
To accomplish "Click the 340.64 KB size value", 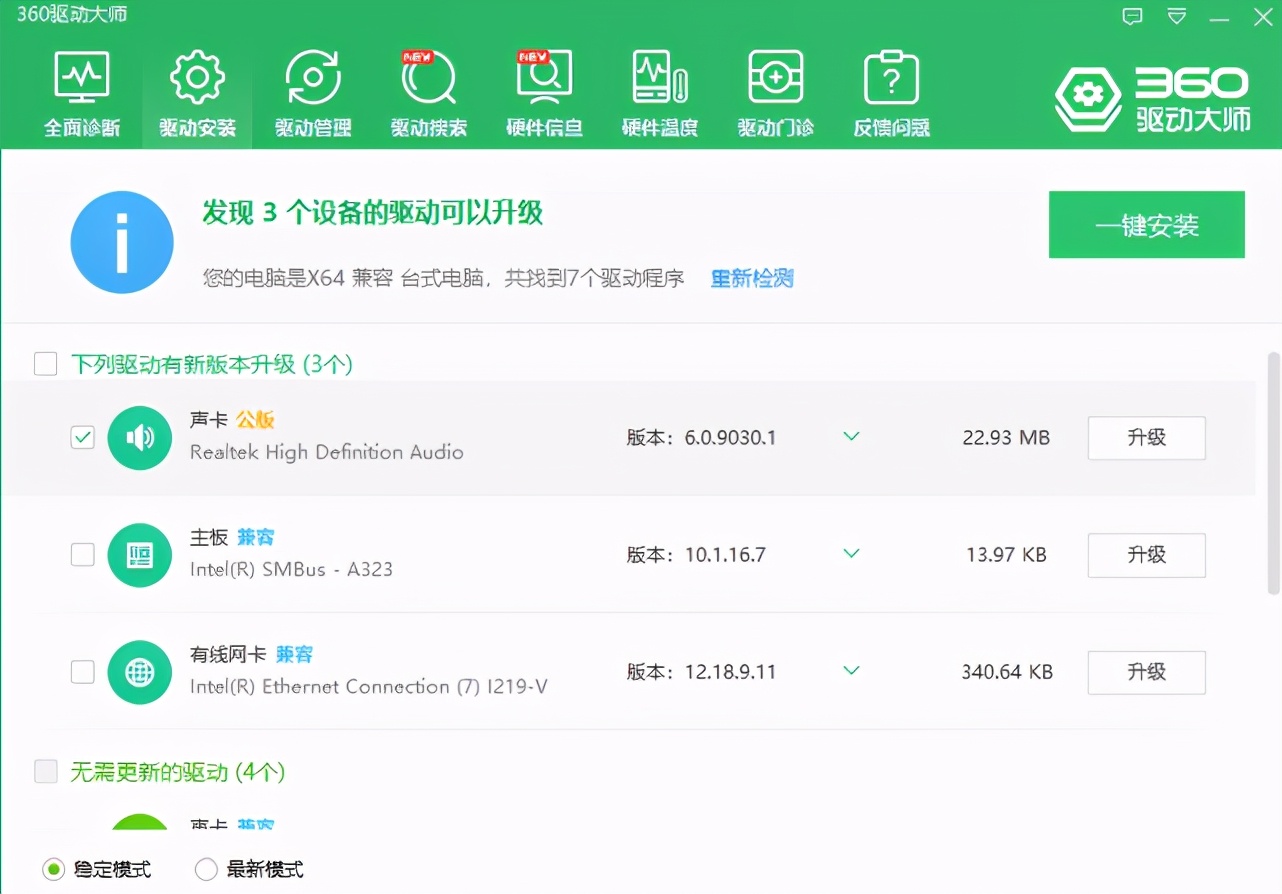I will (x=1007, y=672).
